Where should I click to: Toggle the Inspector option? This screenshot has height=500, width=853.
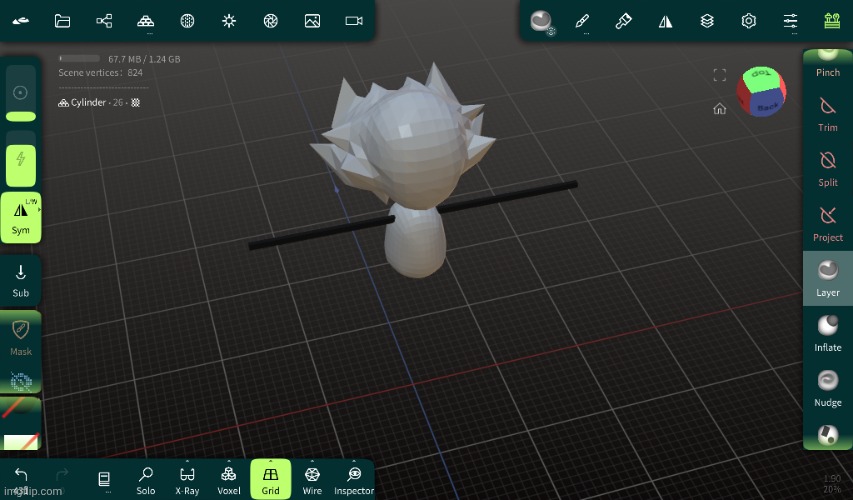354,480
